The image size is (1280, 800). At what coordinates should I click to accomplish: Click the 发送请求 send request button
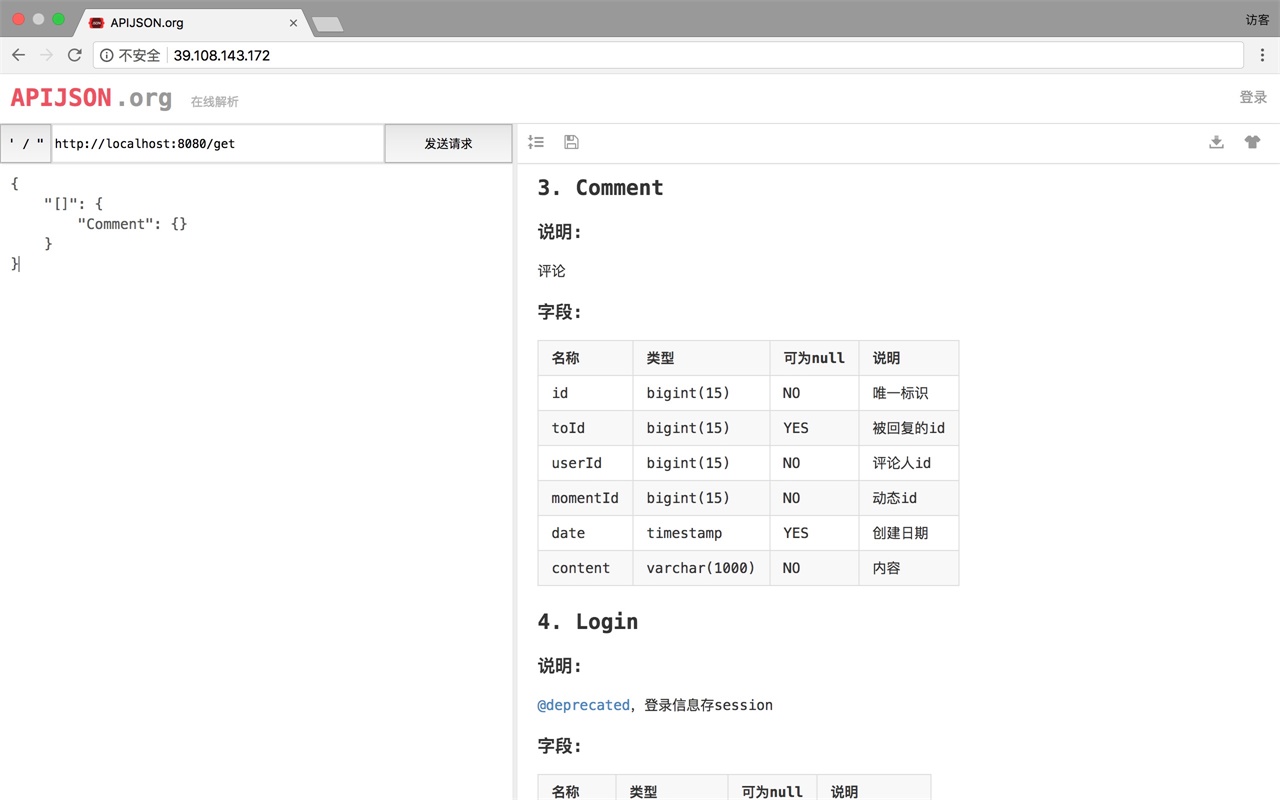pyautogui.click(x=448, y=143)
